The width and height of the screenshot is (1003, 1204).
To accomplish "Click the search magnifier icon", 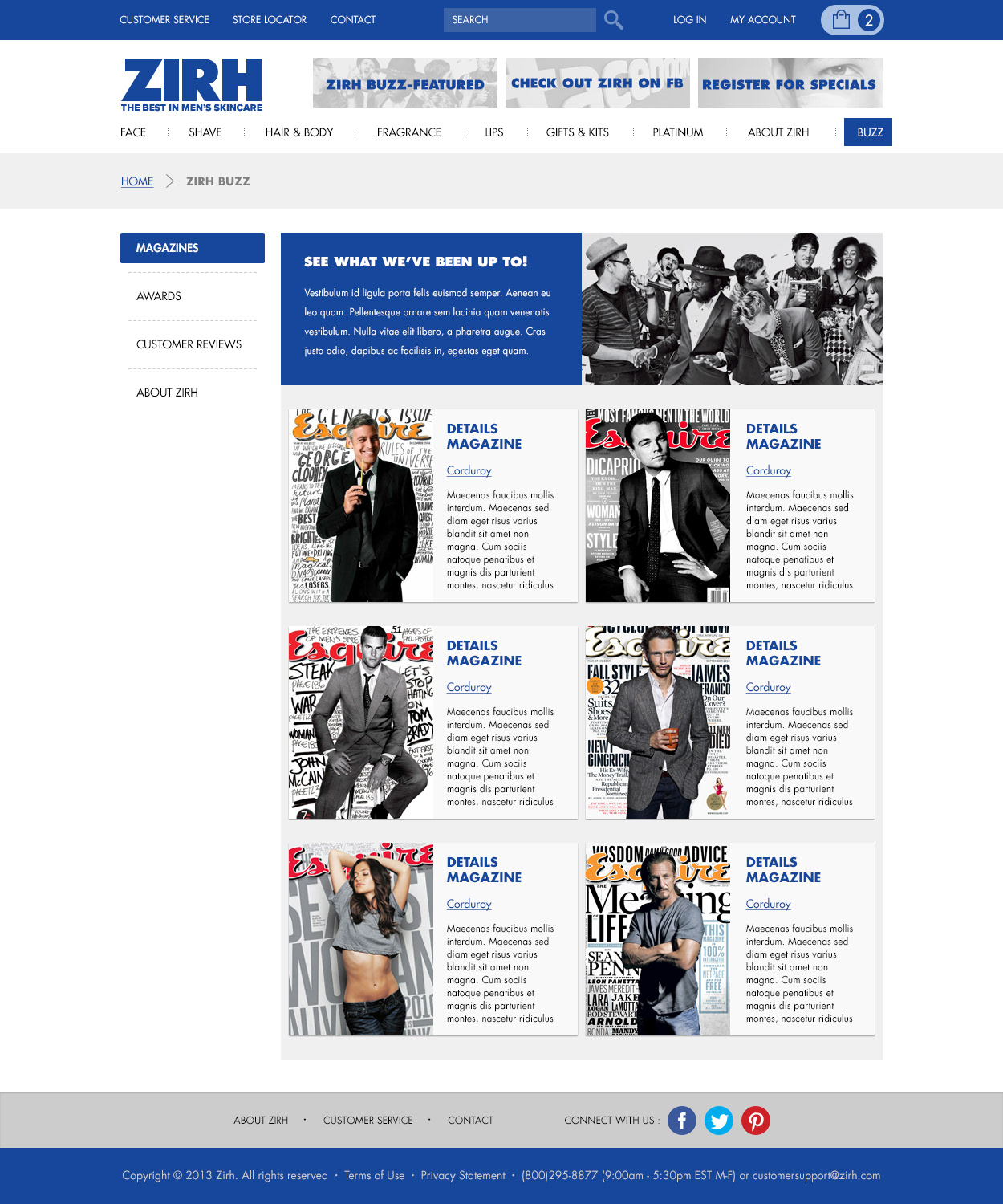I will click(614, 20).
